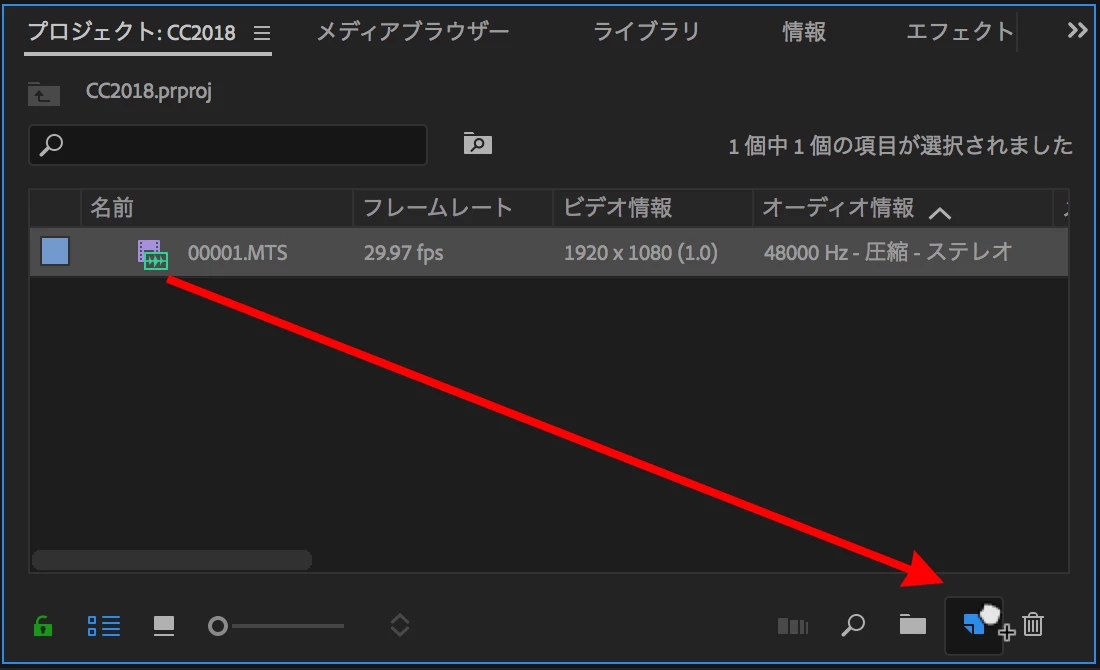Switch to icon view
The height and width of the screenshot is (670, 1100).
[x=164, y=625]
